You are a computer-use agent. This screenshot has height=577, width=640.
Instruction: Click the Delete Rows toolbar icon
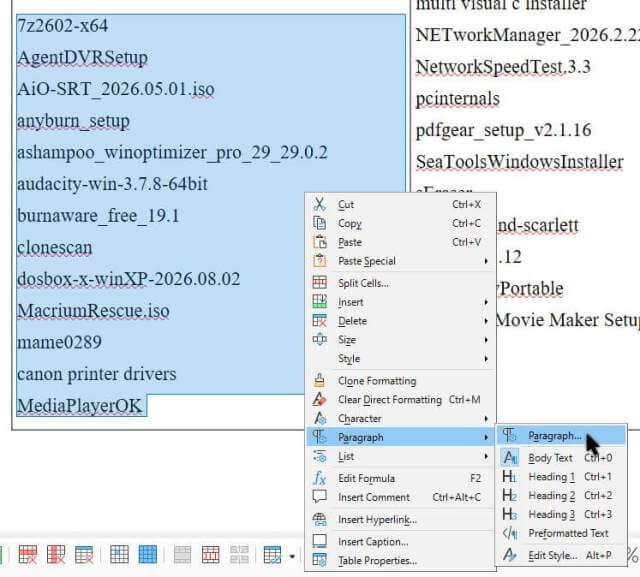click(x=28, y=555)
